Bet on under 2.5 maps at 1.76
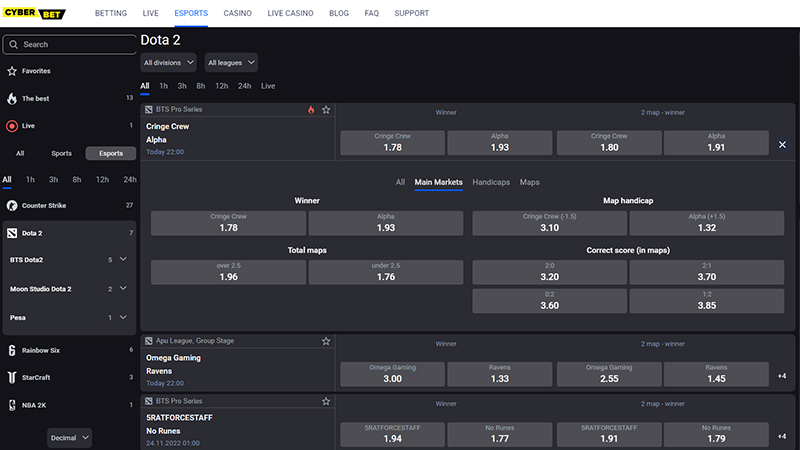This screenshot has height=450, width=800. click(x=386, y=272)
